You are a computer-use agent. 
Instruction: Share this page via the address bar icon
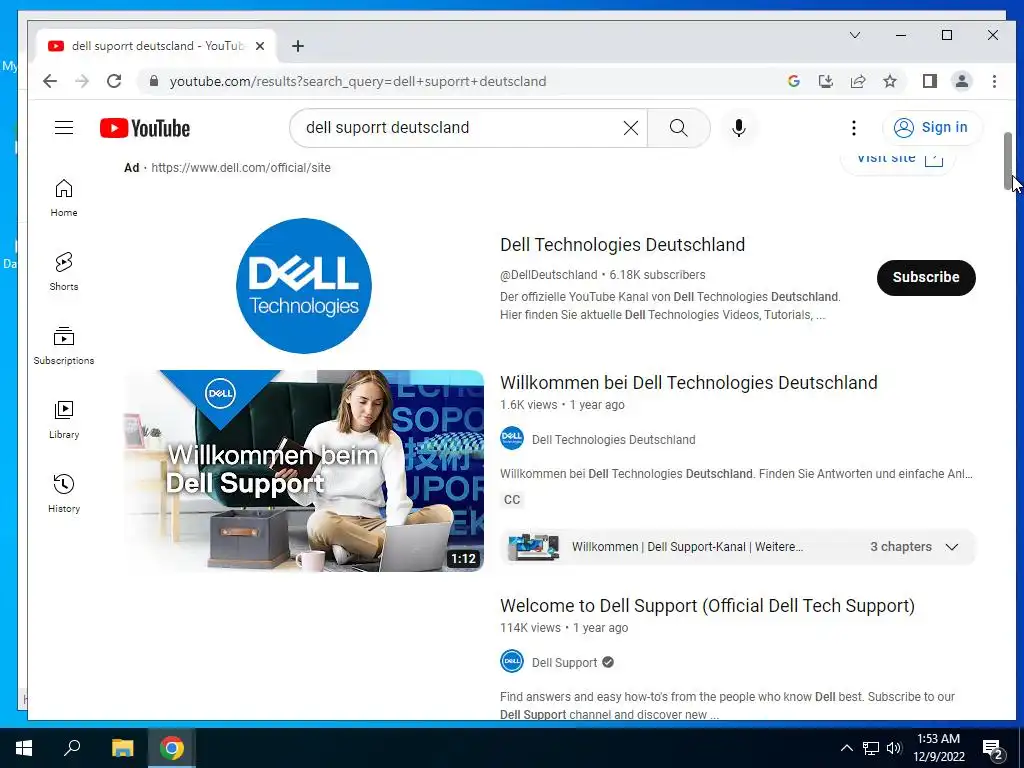click(857, 81)
